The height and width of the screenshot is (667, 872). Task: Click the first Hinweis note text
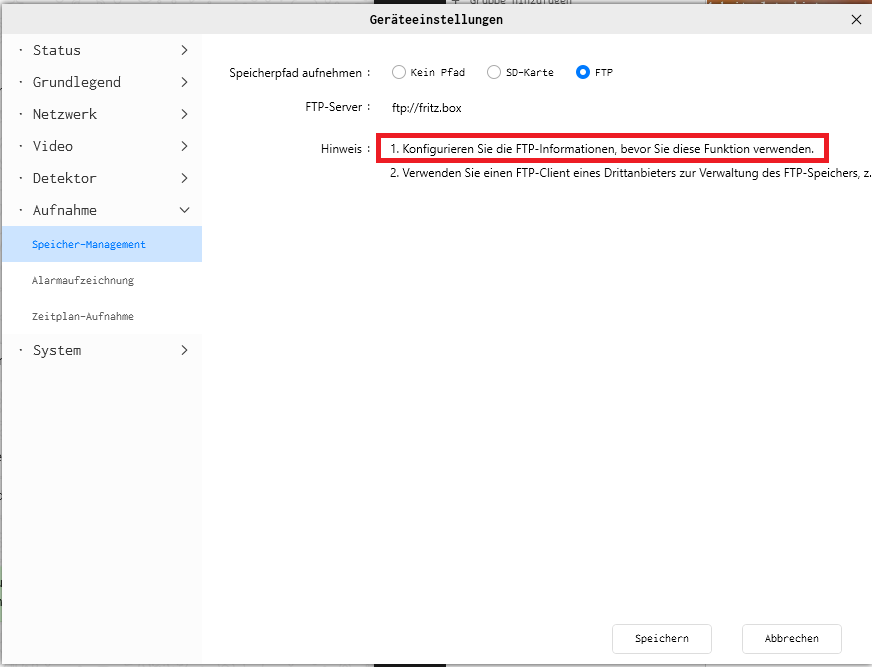(602, 148)
